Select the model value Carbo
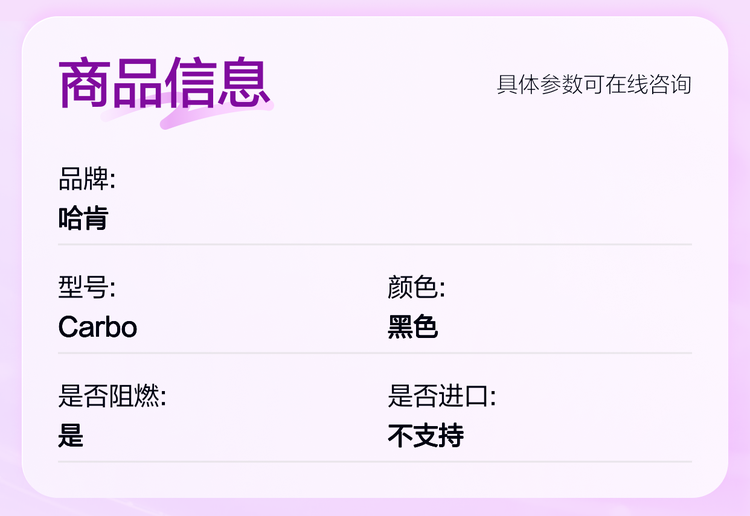This screenshot has height=516, width=750. (x=98, y=327)
